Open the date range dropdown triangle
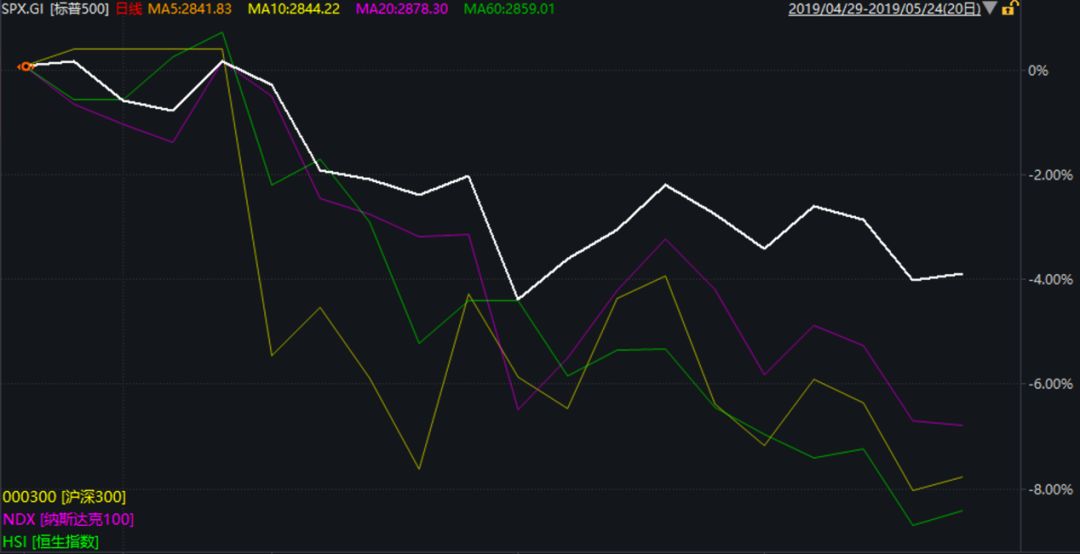 (989, 8)
